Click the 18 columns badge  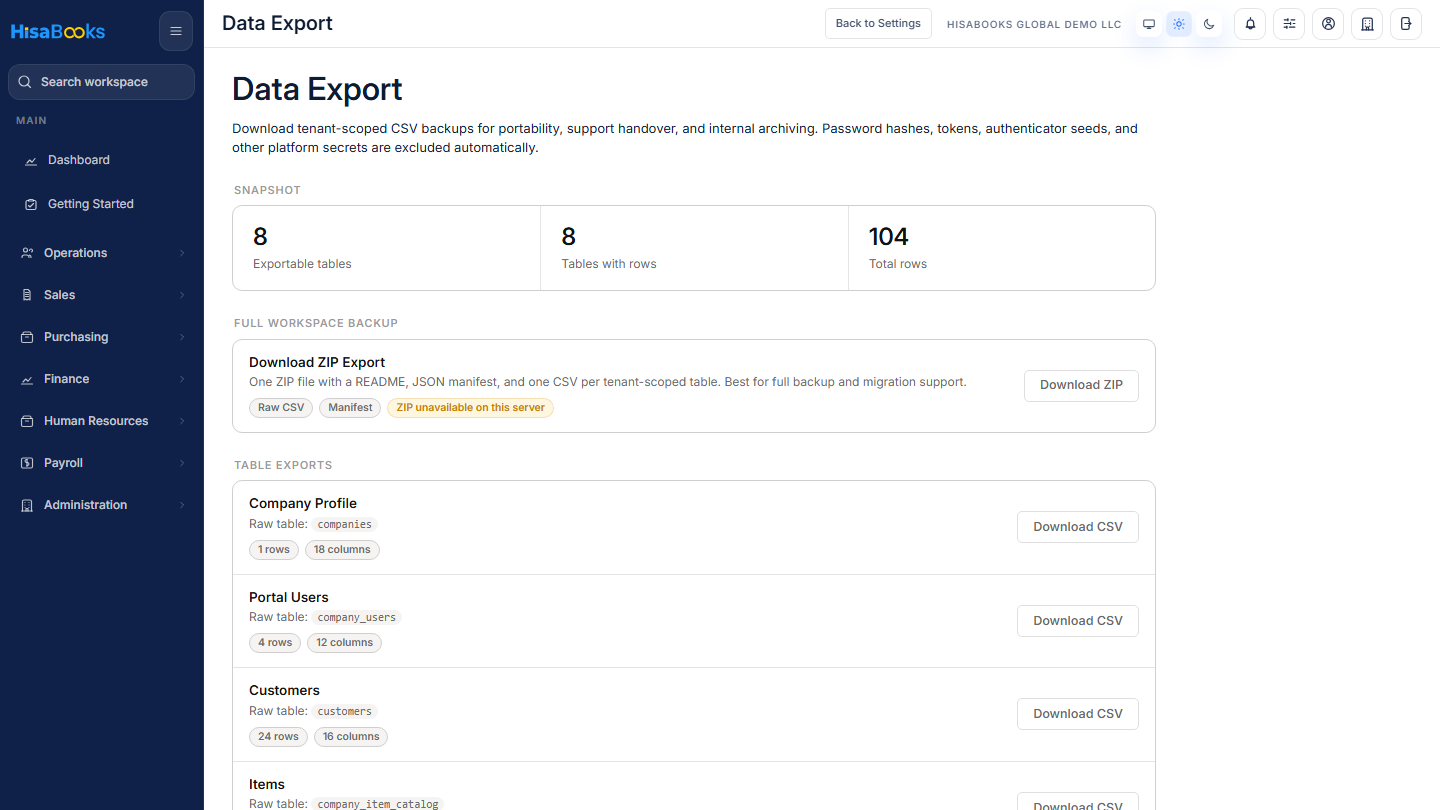[x=342, y=550]
